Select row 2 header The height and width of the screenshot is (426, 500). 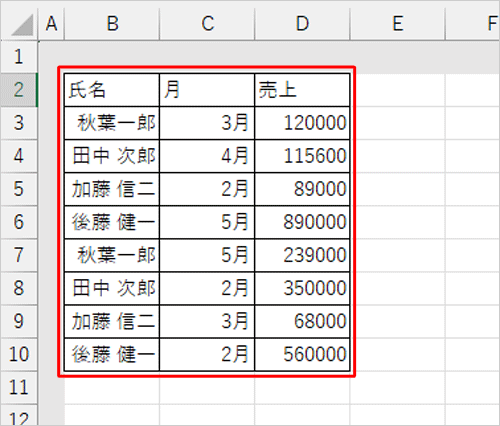click(19, 90)
